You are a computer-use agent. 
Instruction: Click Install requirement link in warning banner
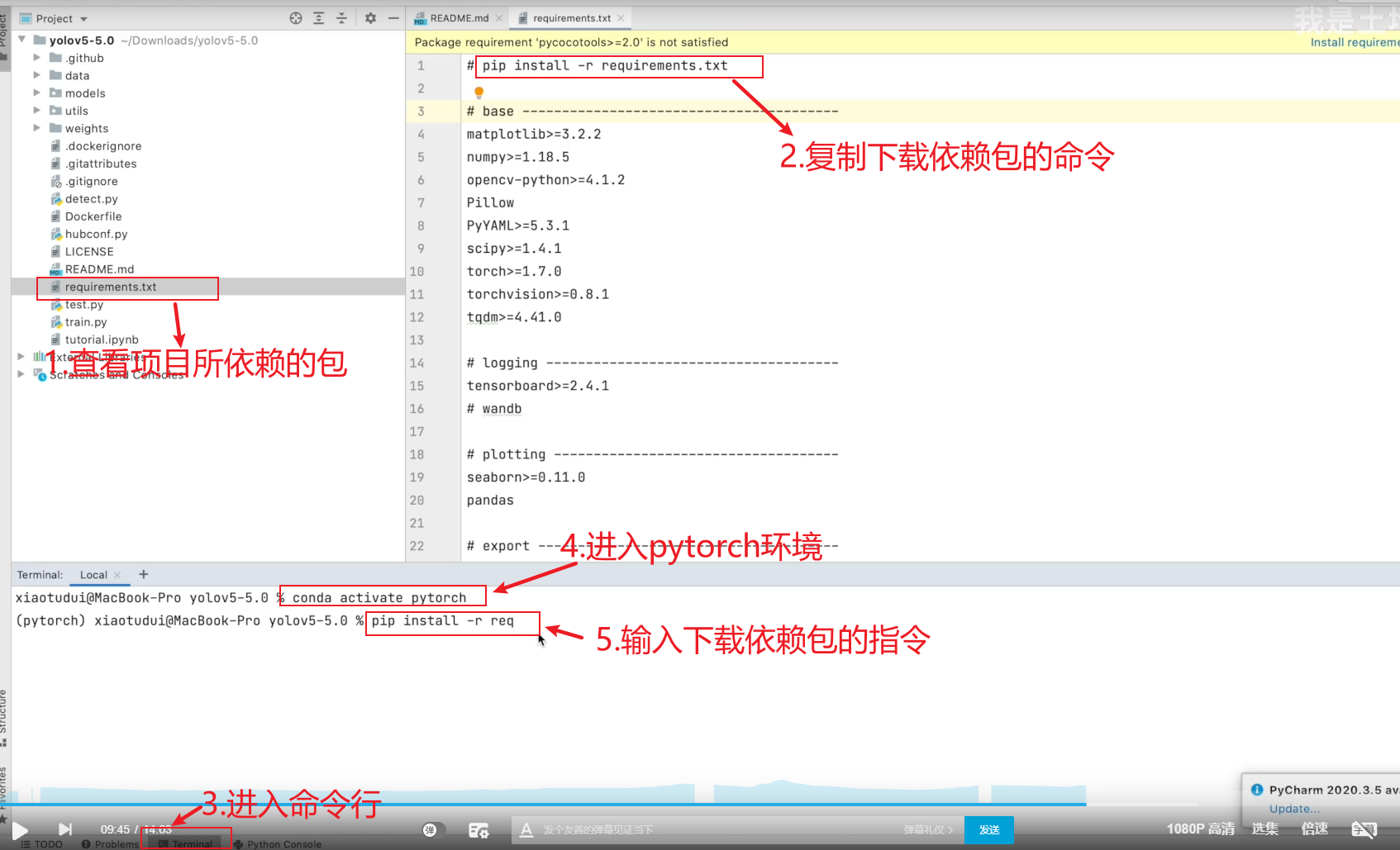pos(1355,42)
